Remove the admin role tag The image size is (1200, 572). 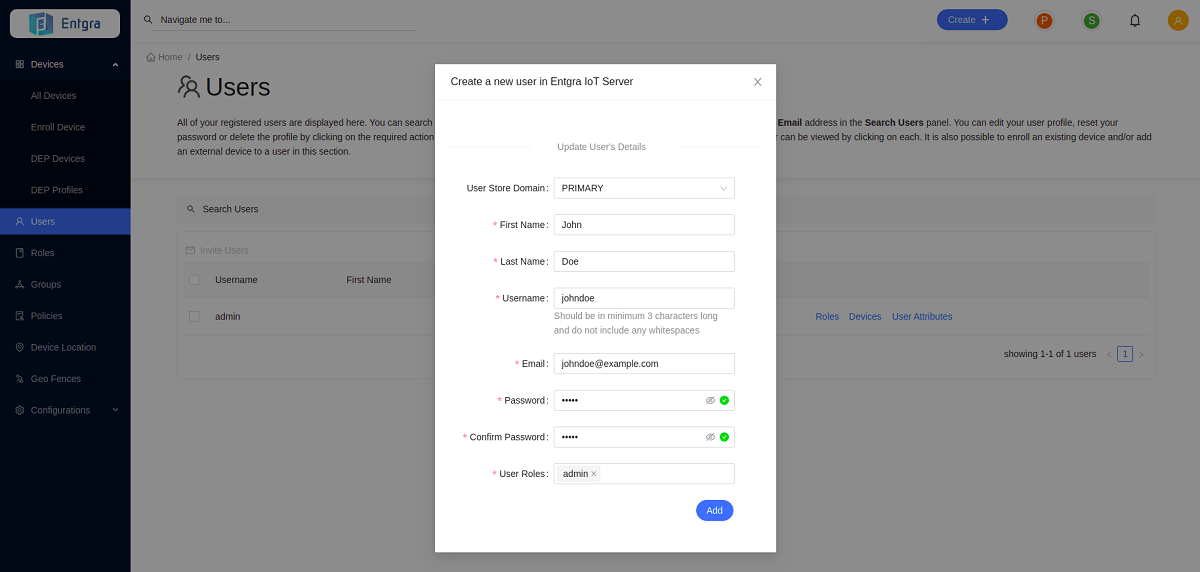594,474
